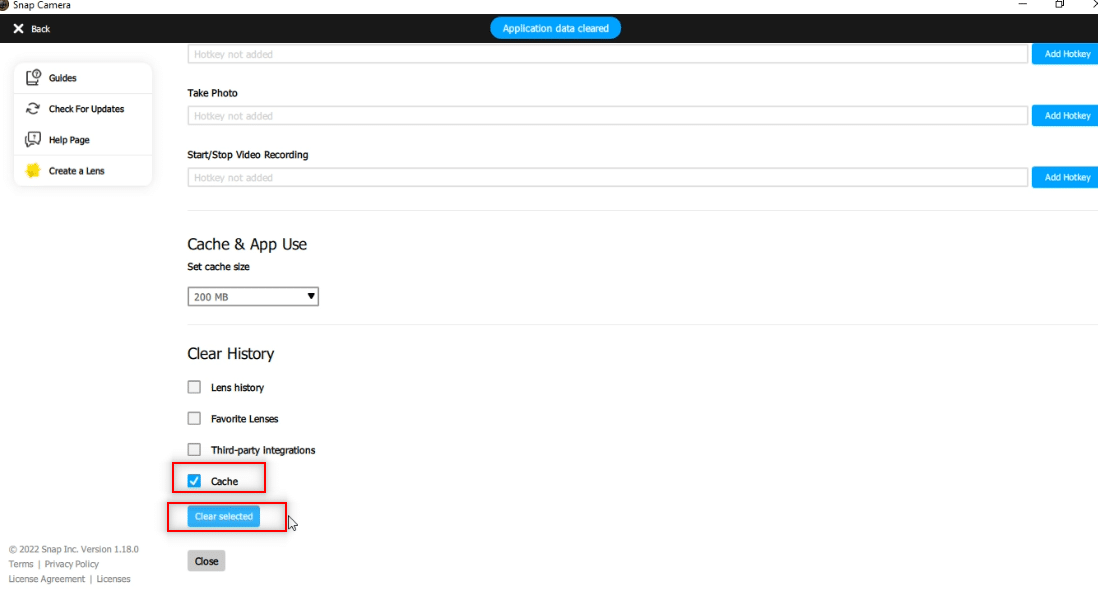This screenshot has width=1098, height=591.
Task: Click the Third-party integrations label
Action: pyautogui.click(x=263, y=450)
